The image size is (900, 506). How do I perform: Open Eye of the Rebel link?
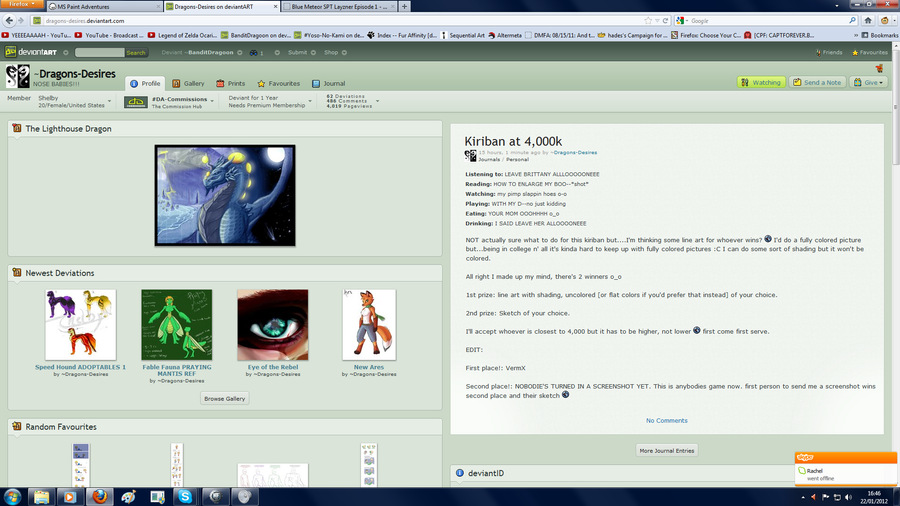pyautogui.click(x=273, y=367)
